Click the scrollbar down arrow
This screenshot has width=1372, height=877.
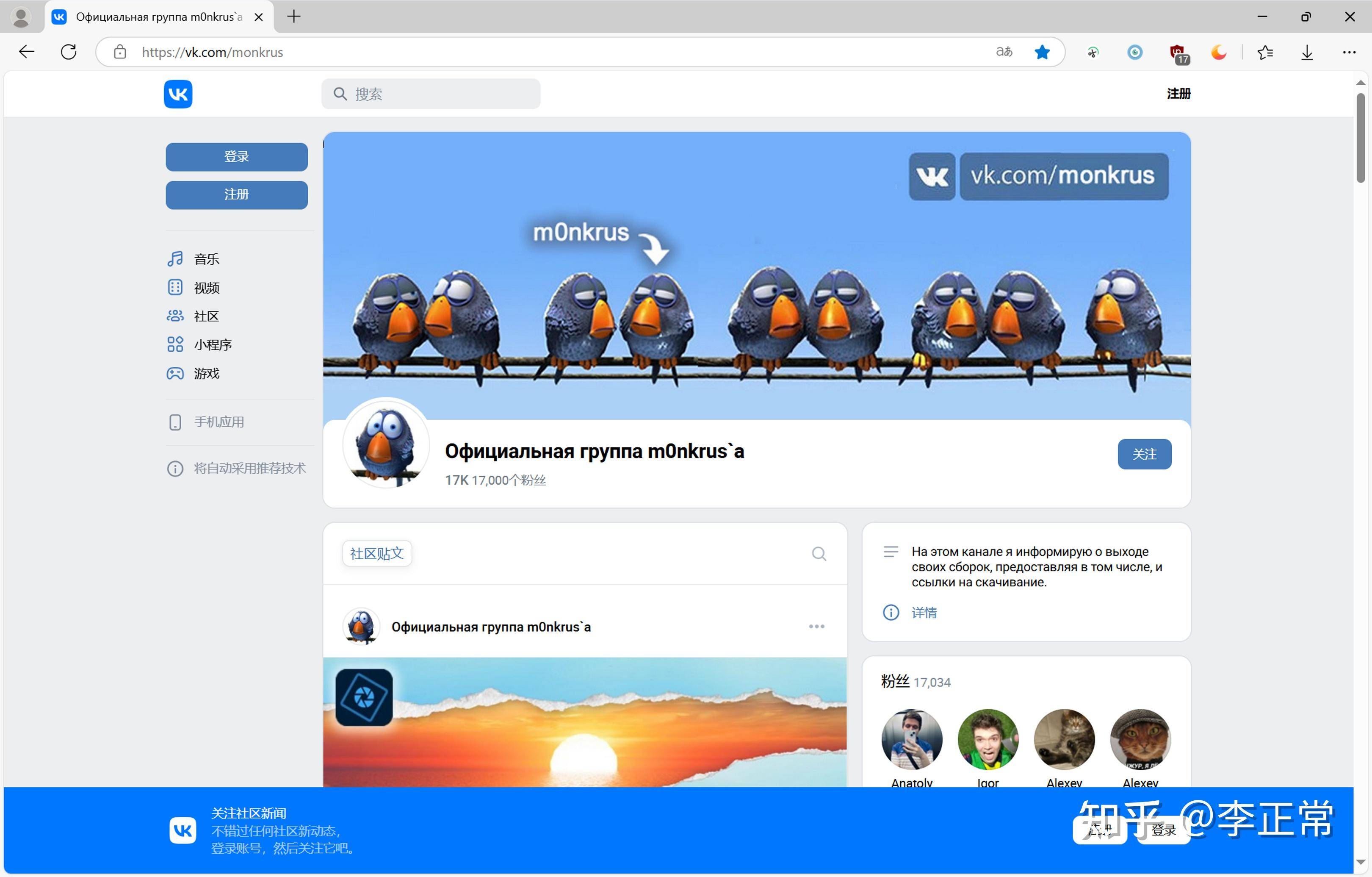click(1361, 862)
